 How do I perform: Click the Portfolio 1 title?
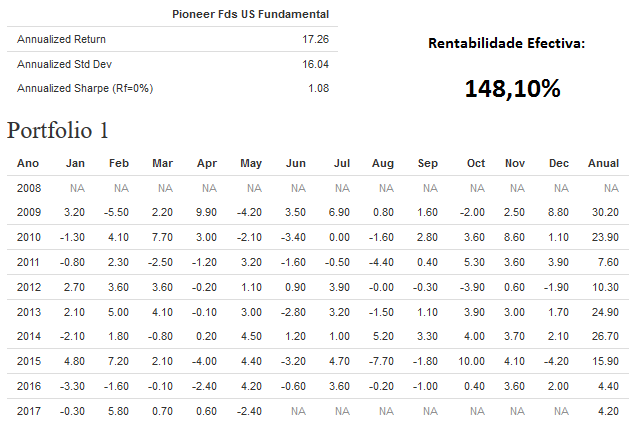click(57, 130)
